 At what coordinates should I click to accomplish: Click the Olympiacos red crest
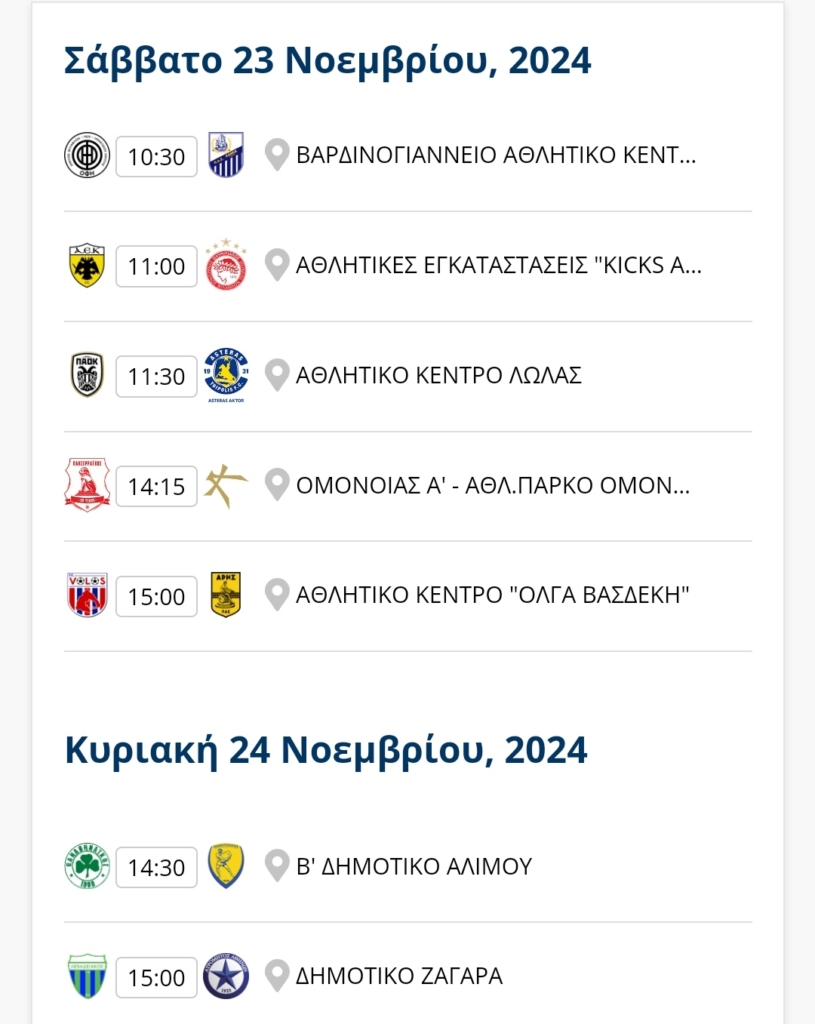tap(226, 265)
